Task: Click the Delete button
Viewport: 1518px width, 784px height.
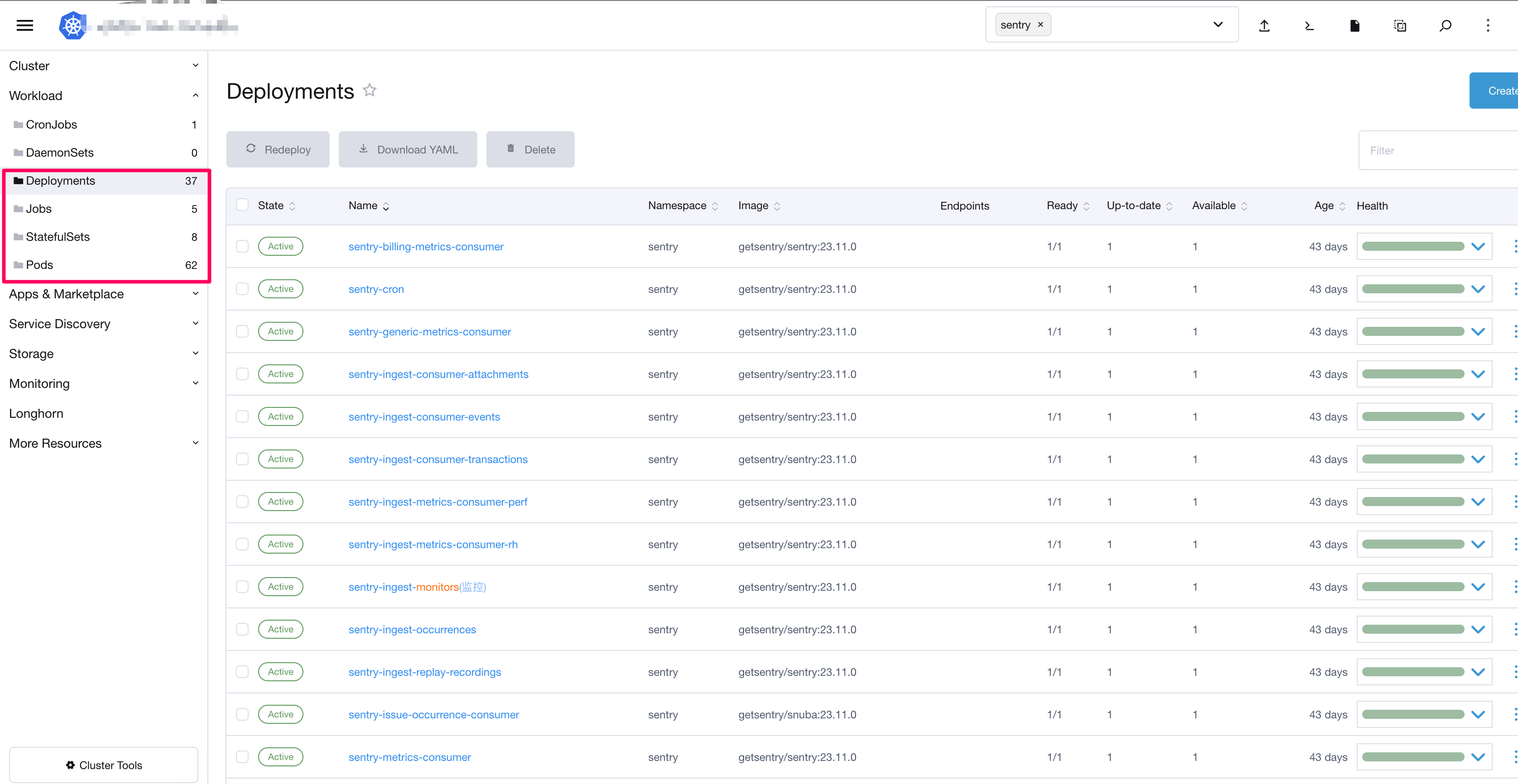Action: 530,150
